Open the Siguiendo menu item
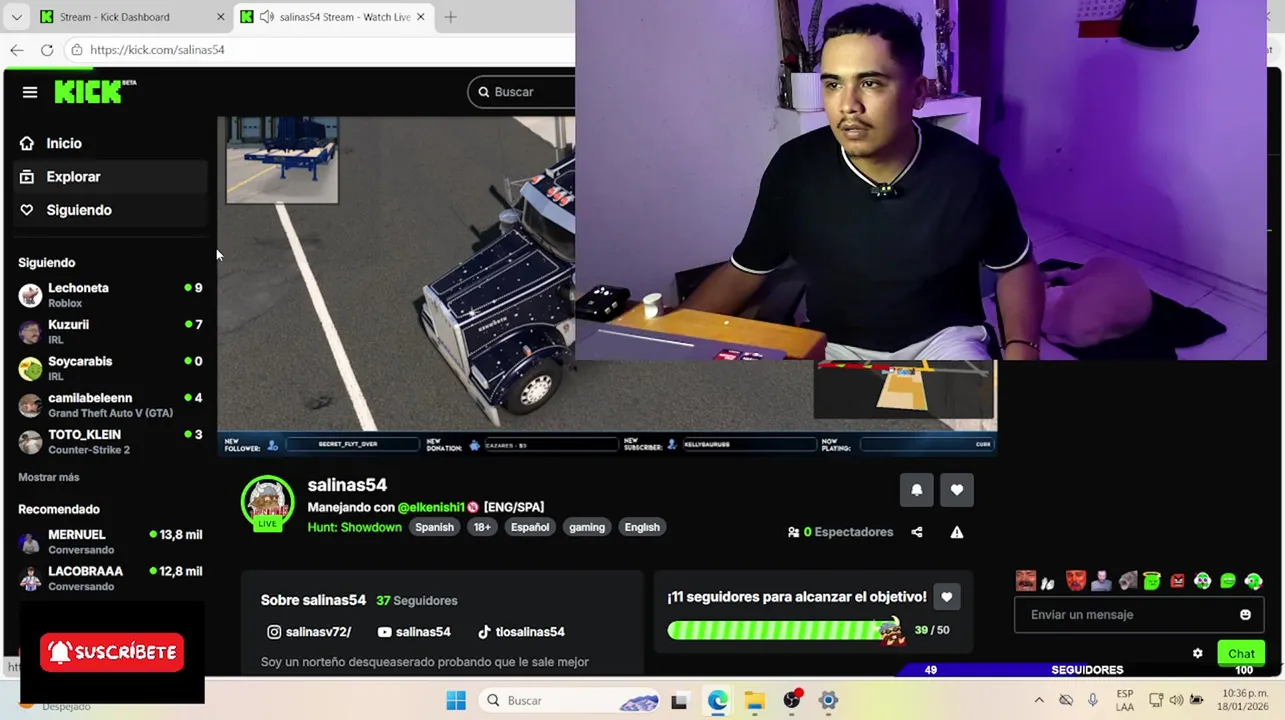Viewport: 1285px width, 720px height. tap(110, 210)
